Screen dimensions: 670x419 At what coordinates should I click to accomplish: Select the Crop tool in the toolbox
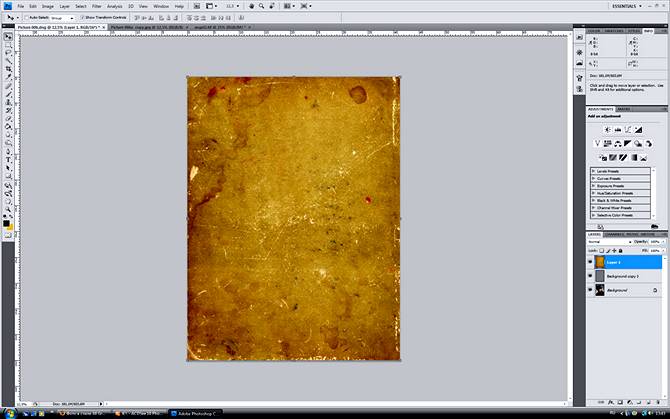[8, 69]
